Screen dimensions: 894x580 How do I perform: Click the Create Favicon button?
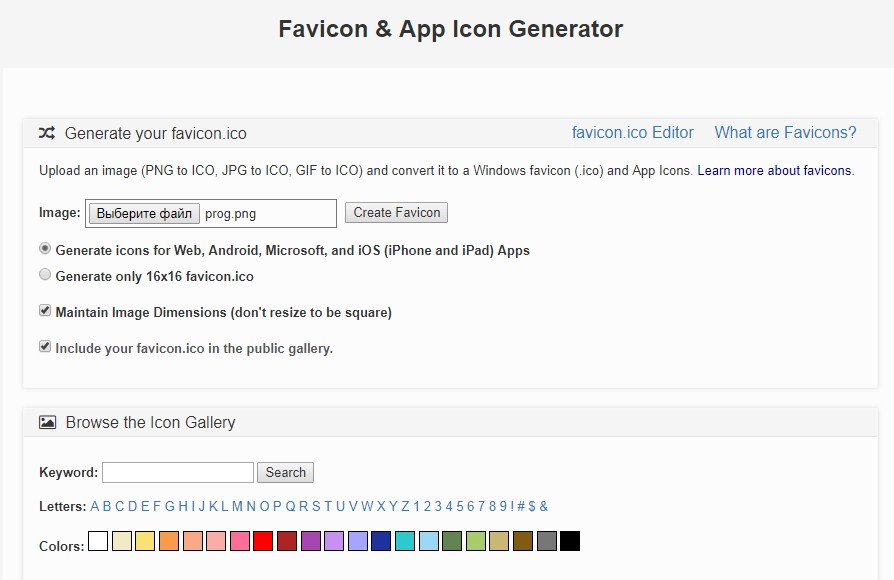point(396,213)
